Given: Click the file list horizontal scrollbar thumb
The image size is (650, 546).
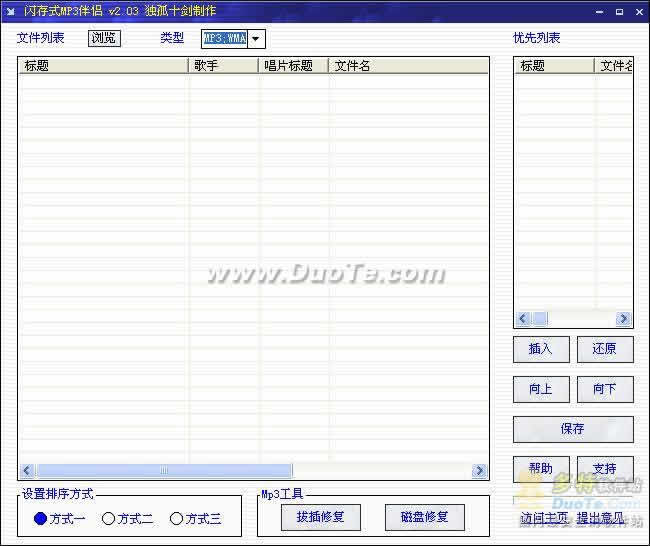Looking at the screenshot, I should (x=164, y=470).
